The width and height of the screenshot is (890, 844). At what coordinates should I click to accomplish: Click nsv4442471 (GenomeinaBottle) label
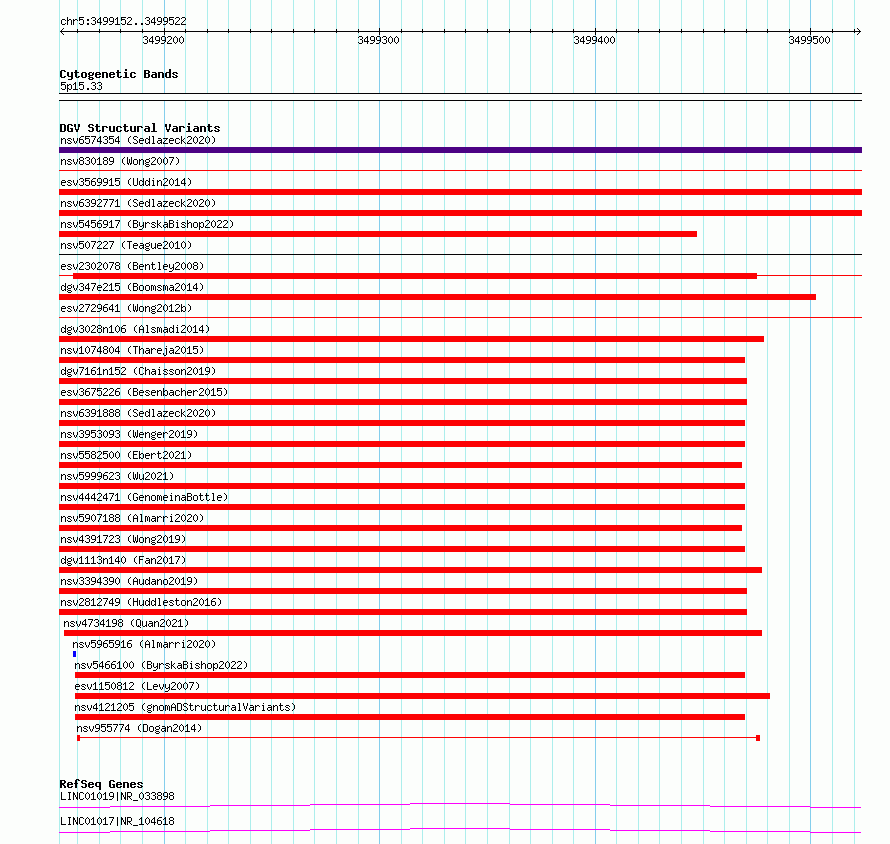[x=144, y=497]
